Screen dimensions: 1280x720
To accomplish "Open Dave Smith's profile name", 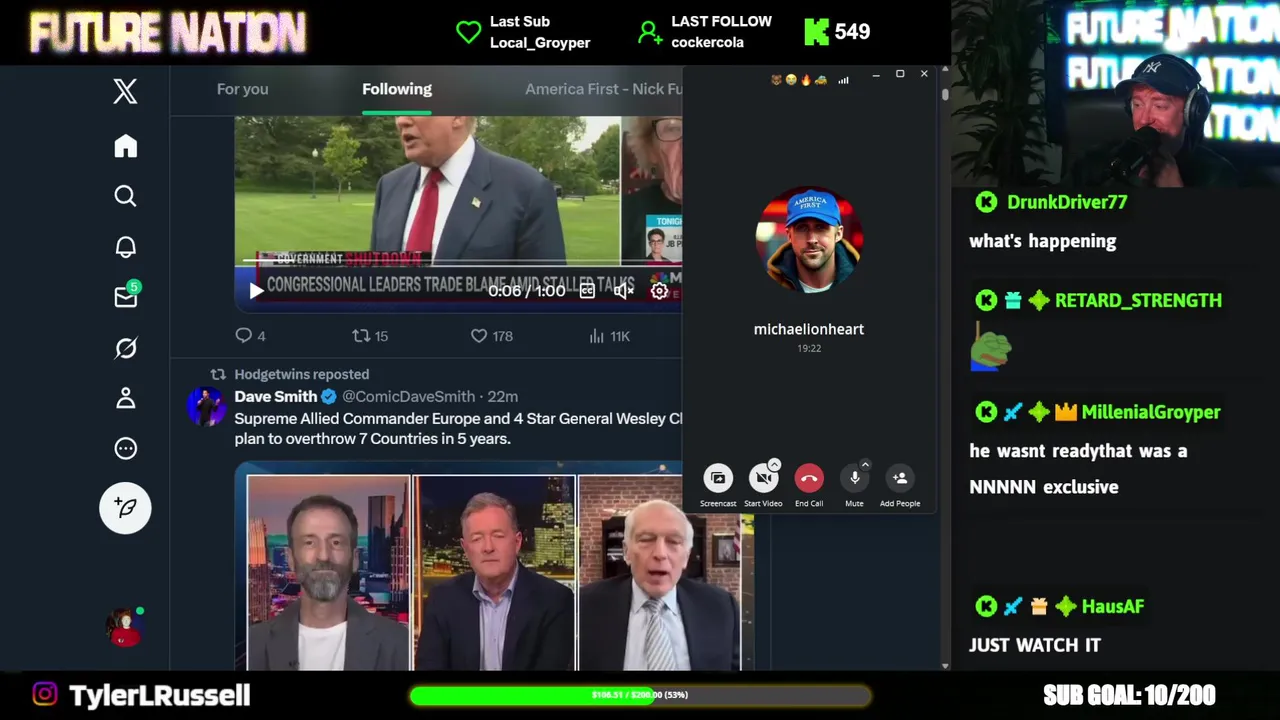I will 275,396.
